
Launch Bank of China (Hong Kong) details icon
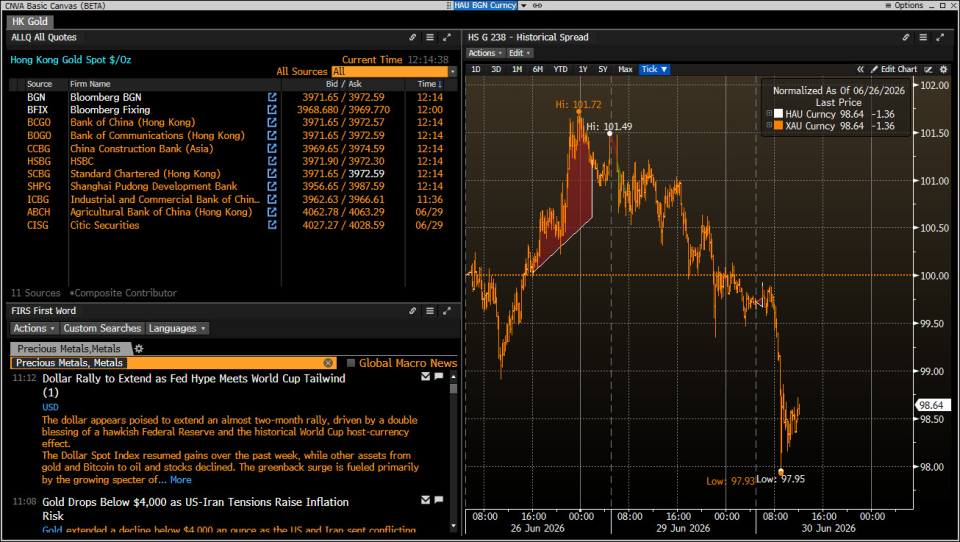tap(272, 122)
